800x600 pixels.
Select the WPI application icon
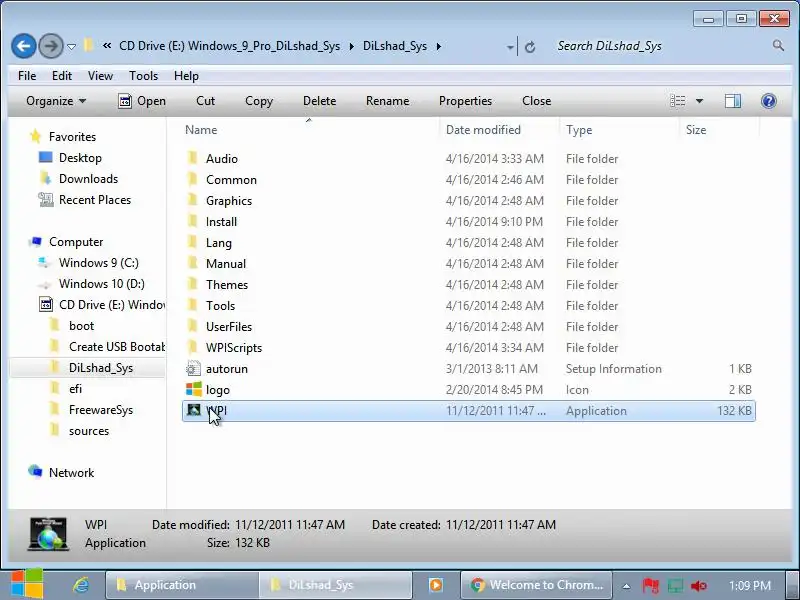(194, 410)
